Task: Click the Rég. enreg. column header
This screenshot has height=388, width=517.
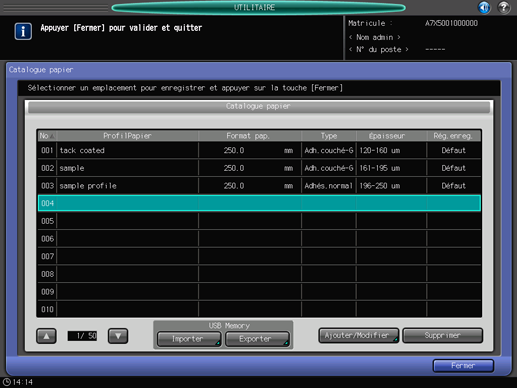Action: pyautogui.click(x=454, y=136)
